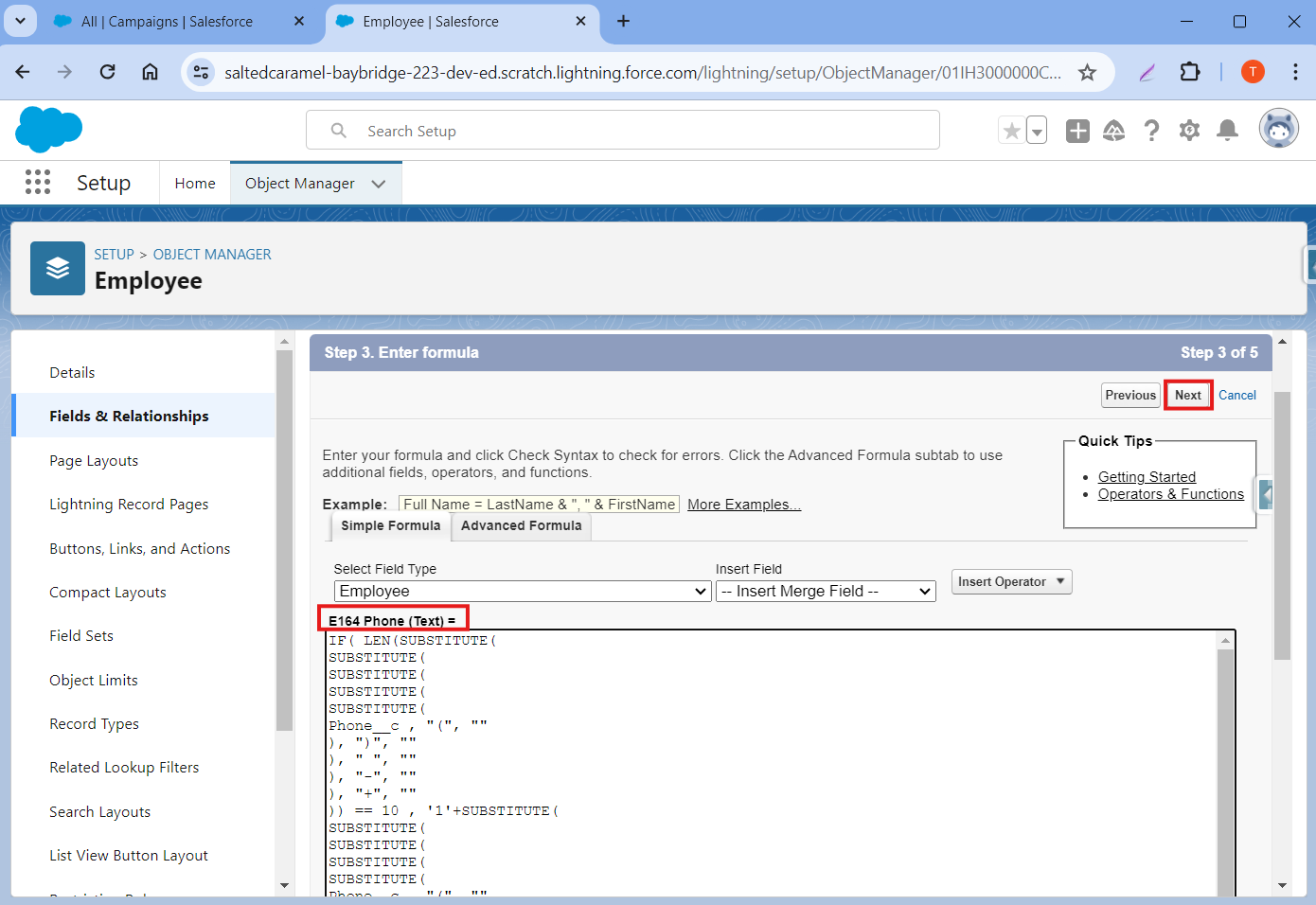
Task: Click the browser forward arrow
Action: pyautogui.click(x=64, y=72)
